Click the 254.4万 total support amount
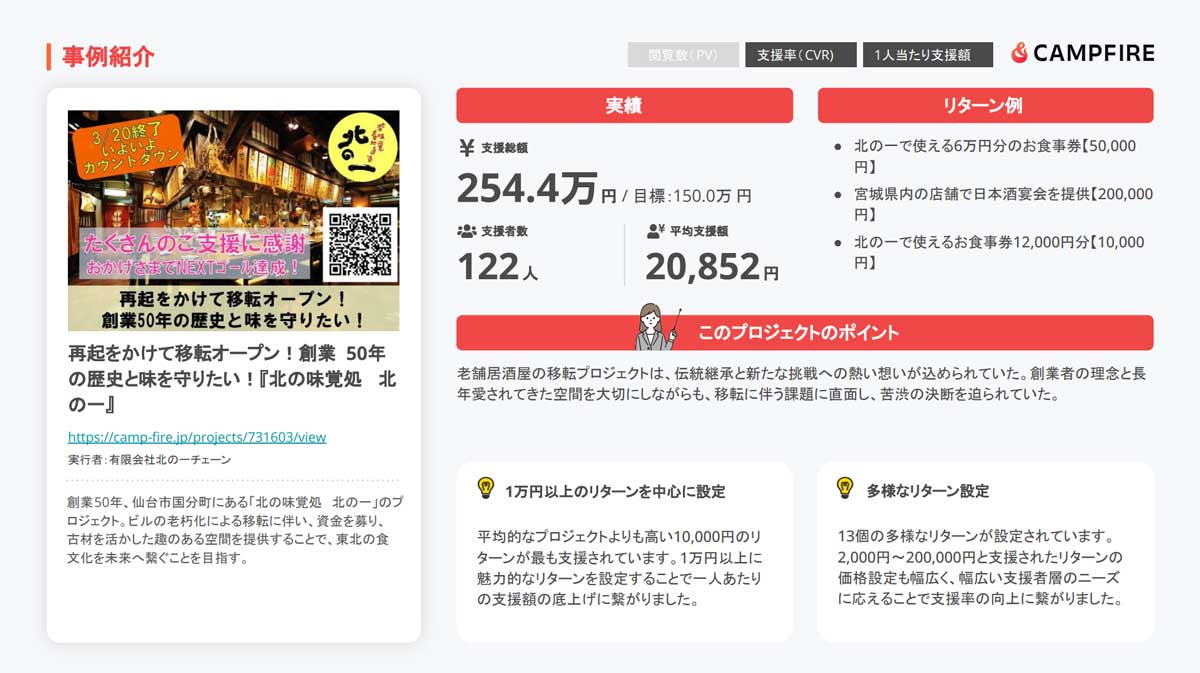 click(526, 187)
